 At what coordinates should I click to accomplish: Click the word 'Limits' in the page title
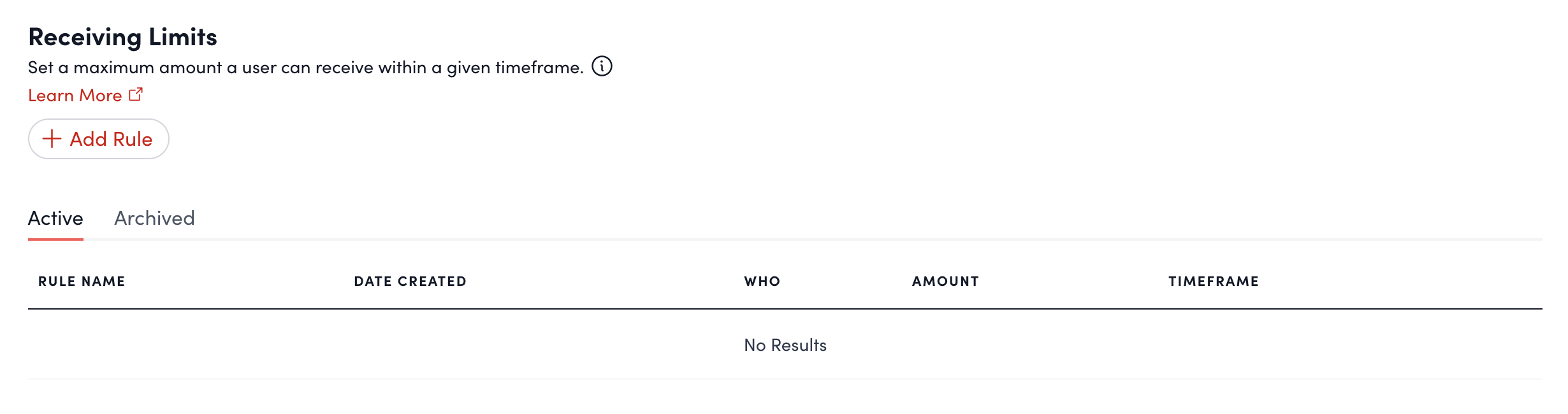(183, 37)
